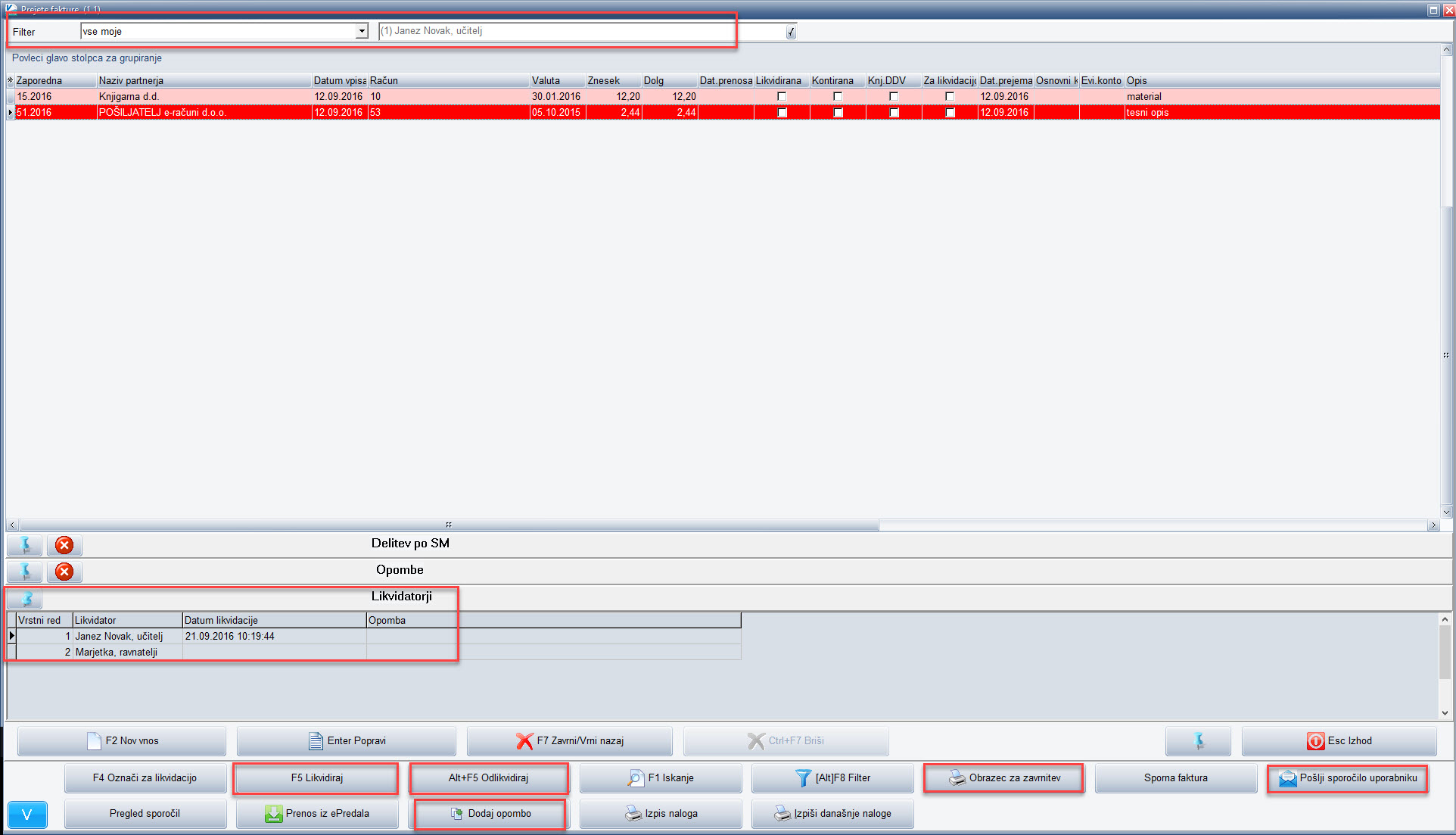Sort by Datum vpisa column header
1456x835 pixels.
[x=340, y=80]
